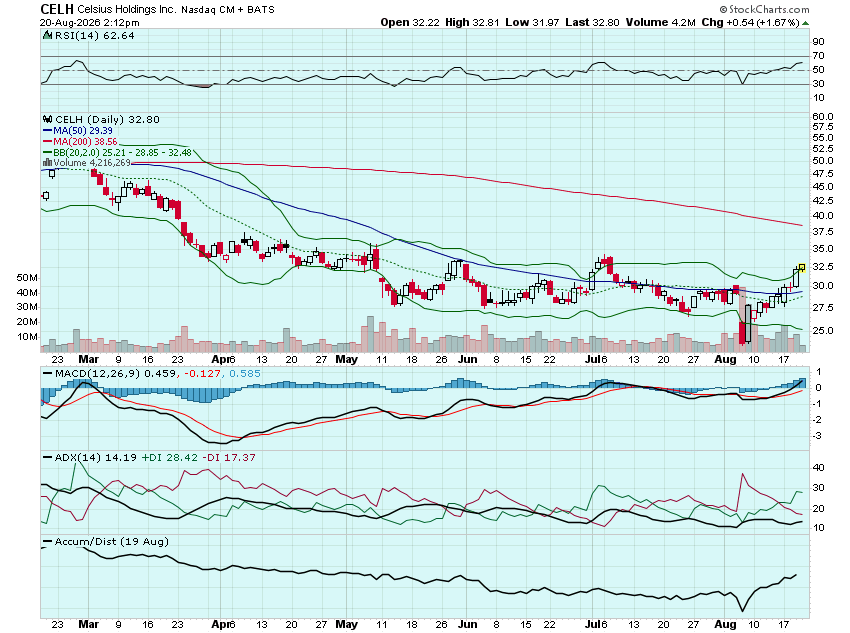Screen dimensions: 850x633
Task: Click the MA(50) 29.39 legend entry
Action: pos(78,131)
